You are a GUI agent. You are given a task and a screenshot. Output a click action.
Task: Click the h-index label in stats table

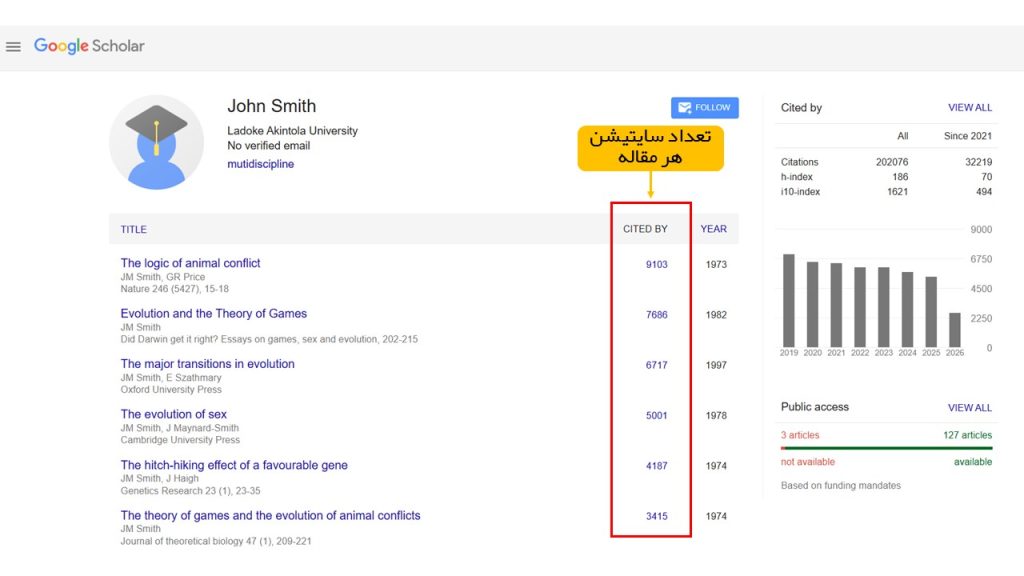click(797, 177)
